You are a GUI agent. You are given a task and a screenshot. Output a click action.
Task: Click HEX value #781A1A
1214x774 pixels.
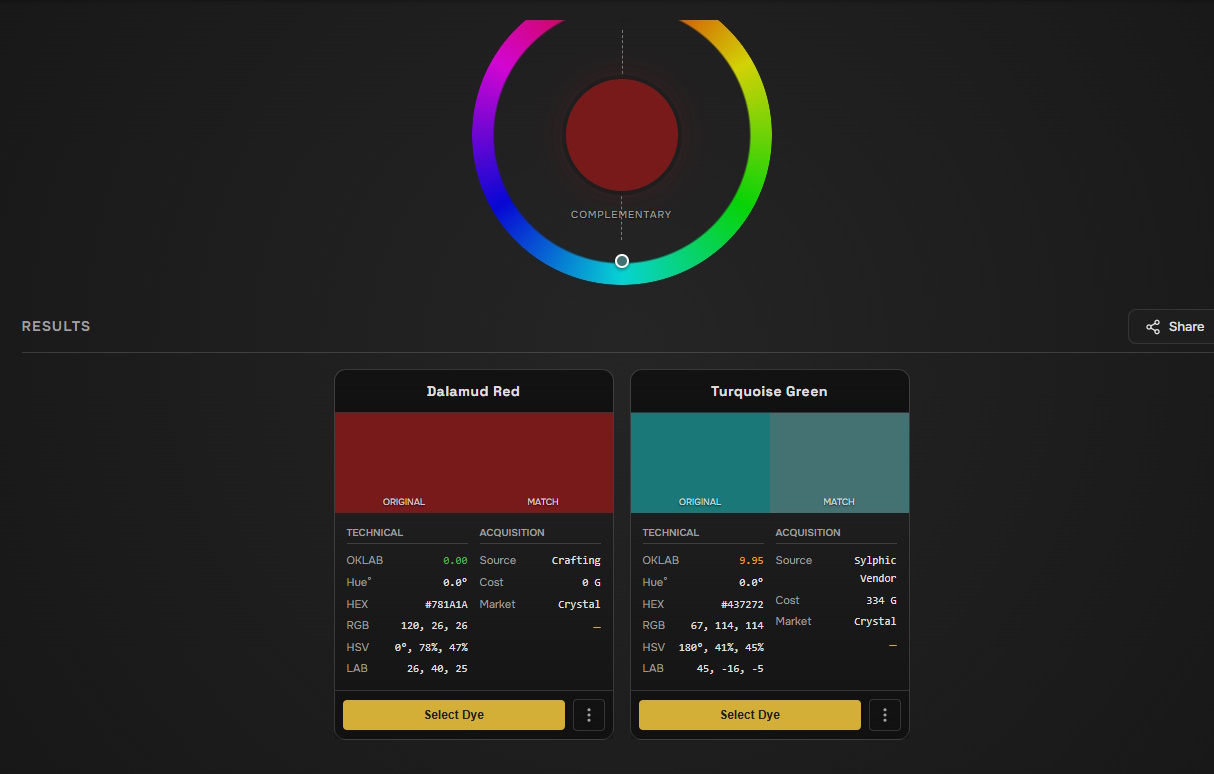tap(446, 604)
